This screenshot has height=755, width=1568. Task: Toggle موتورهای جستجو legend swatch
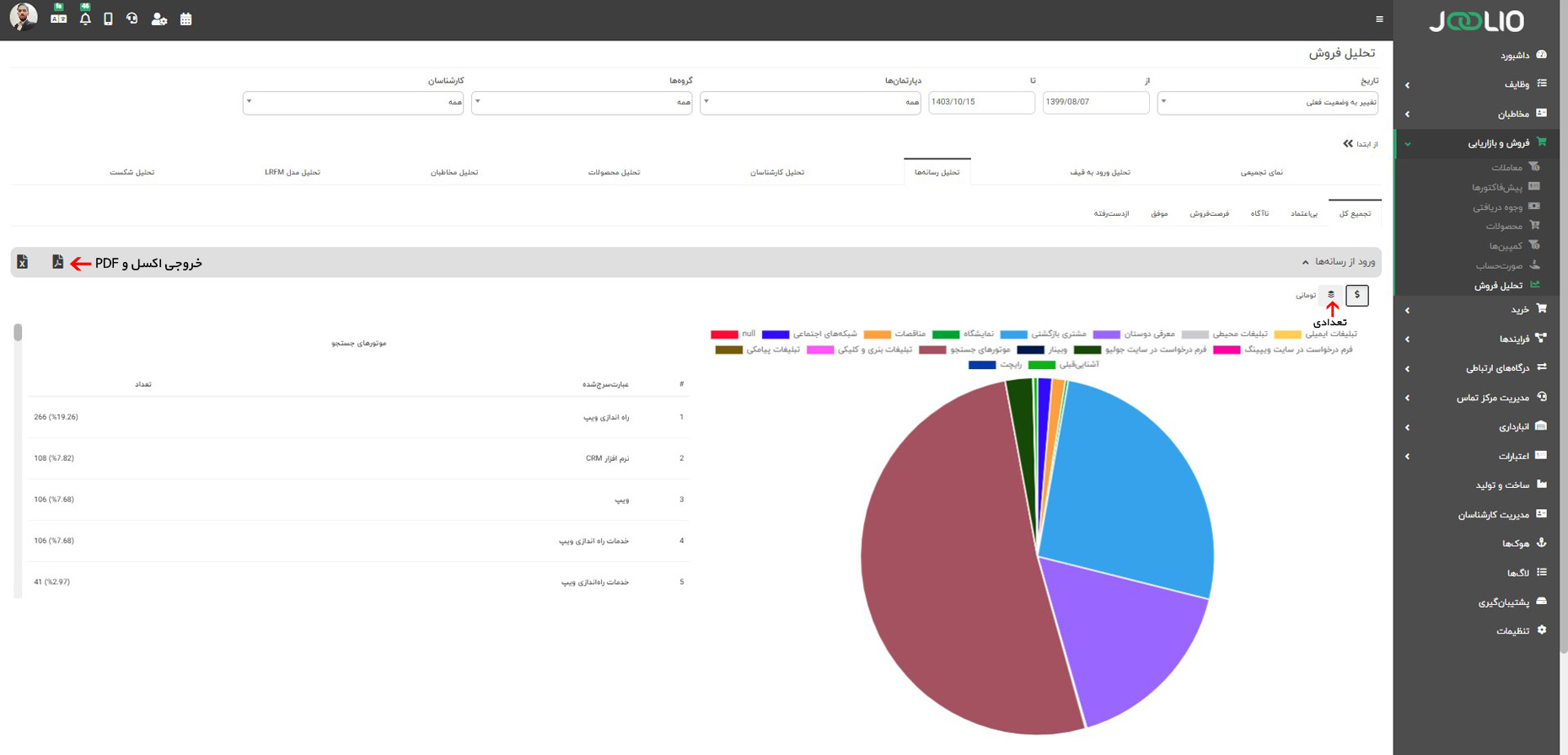coord(932,350)
